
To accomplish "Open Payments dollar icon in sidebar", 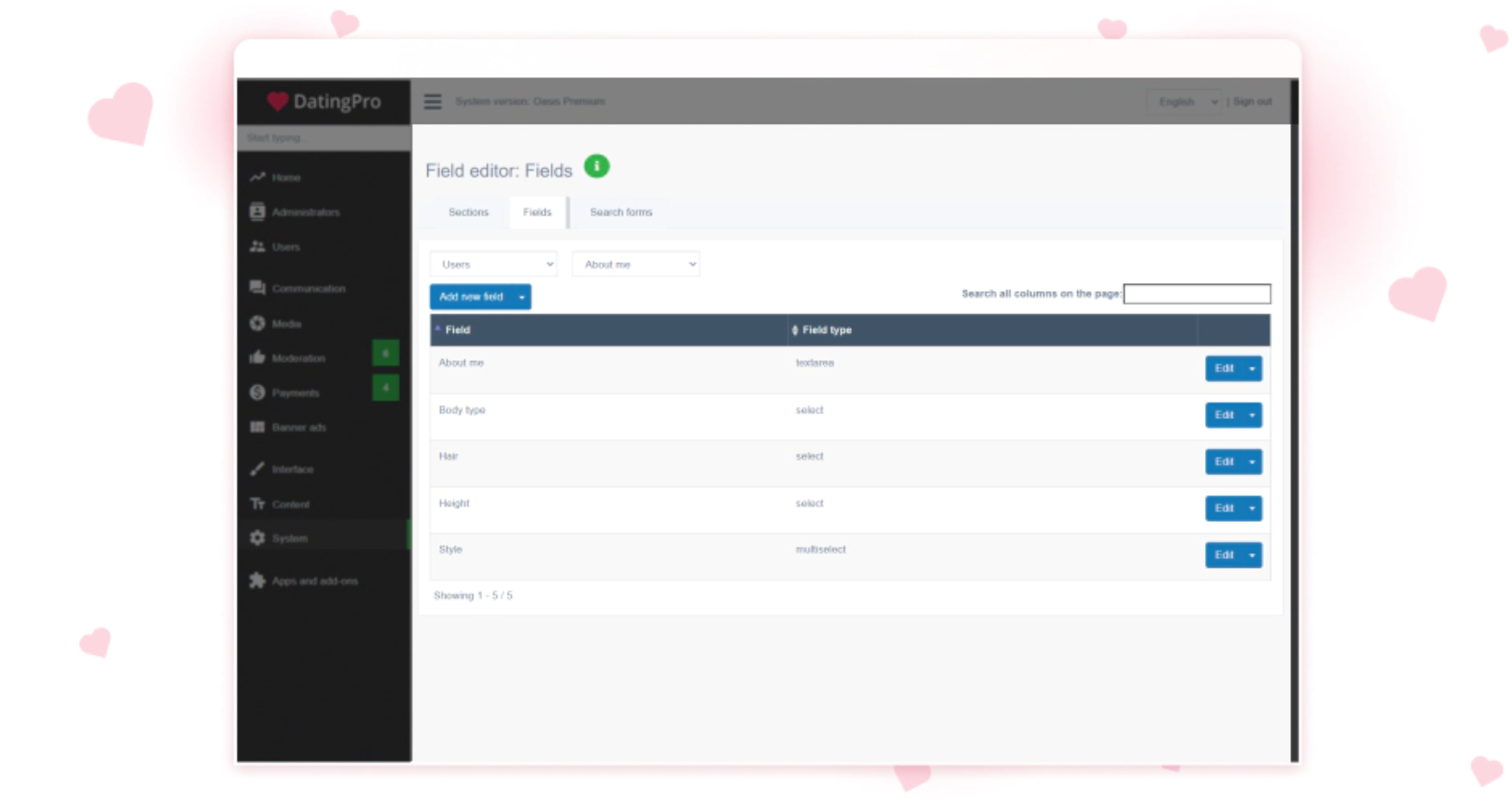I will point(257,392).
